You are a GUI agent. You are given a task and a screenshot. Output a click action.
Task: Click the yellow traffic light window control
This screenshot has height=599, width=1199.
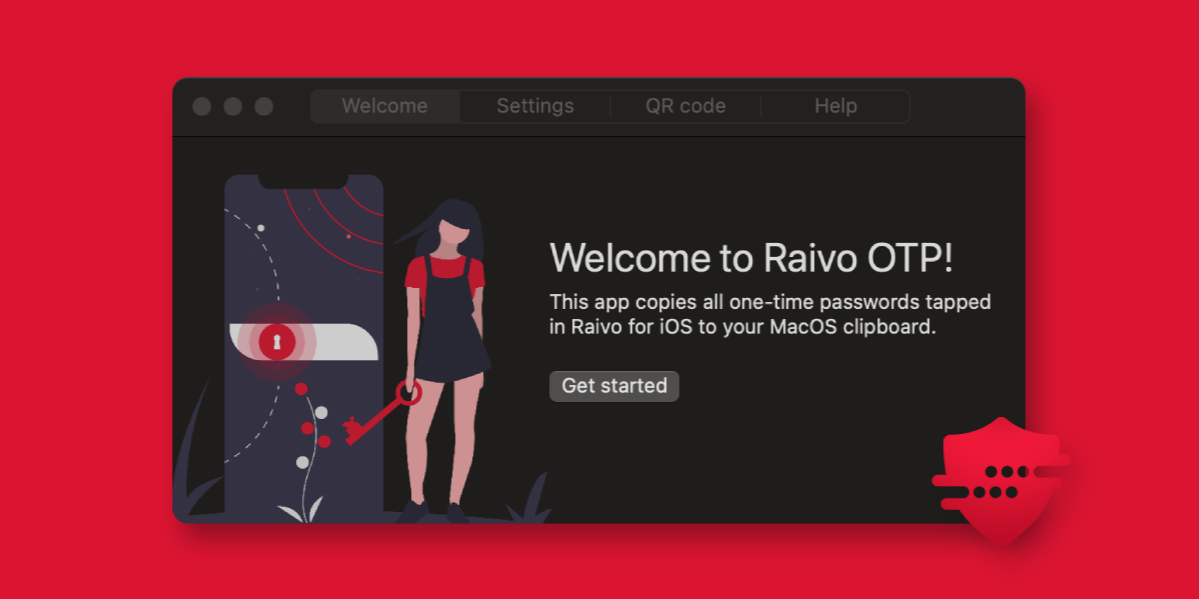[x=234, y=105]
